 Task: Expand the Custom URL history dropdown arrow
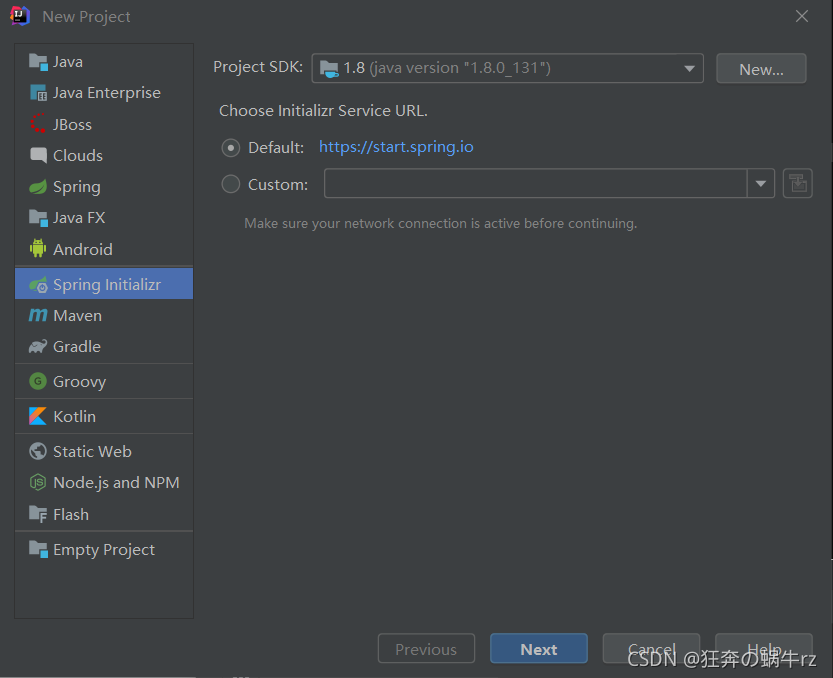761,183
